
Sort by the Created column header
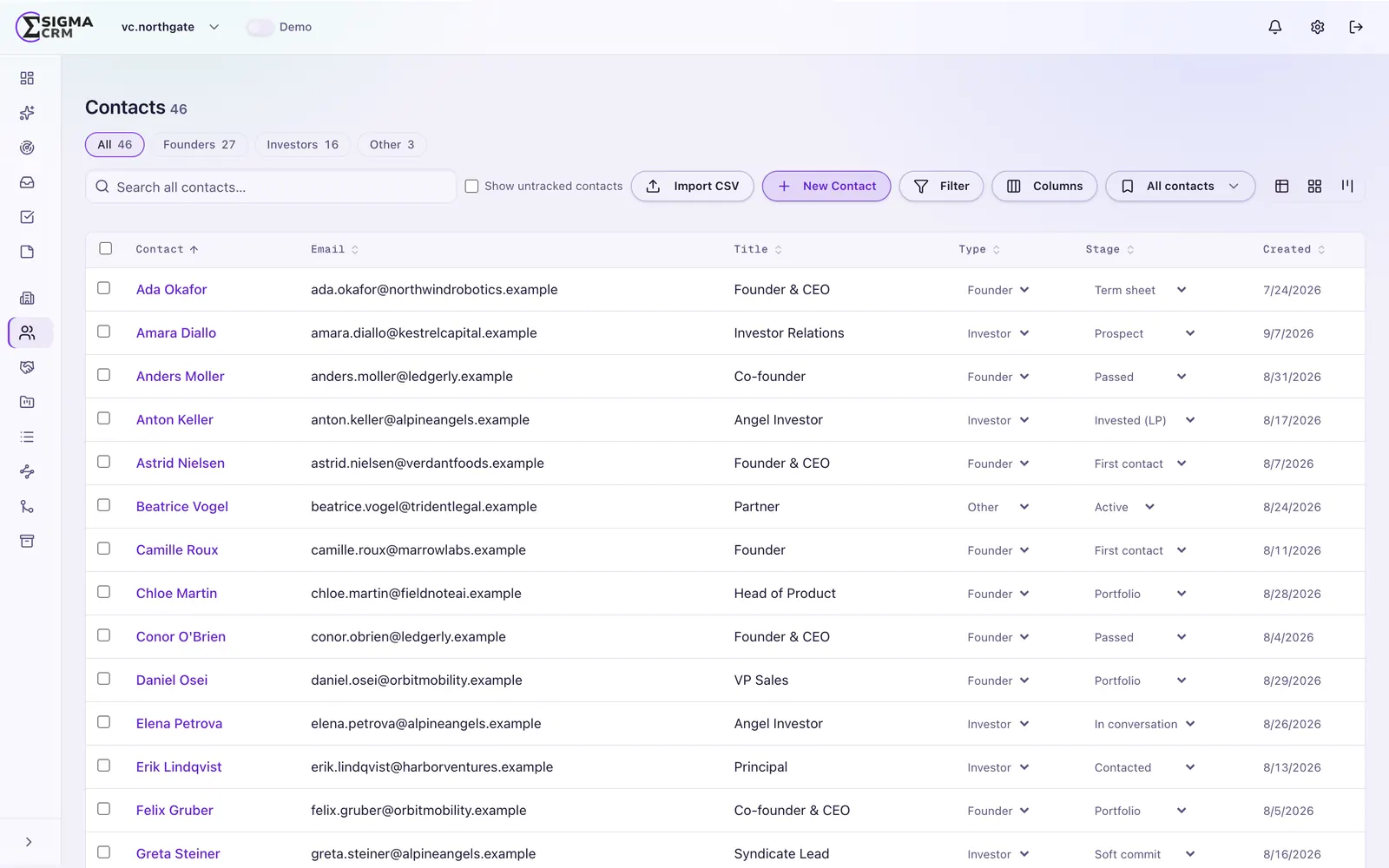point(1294,249)
